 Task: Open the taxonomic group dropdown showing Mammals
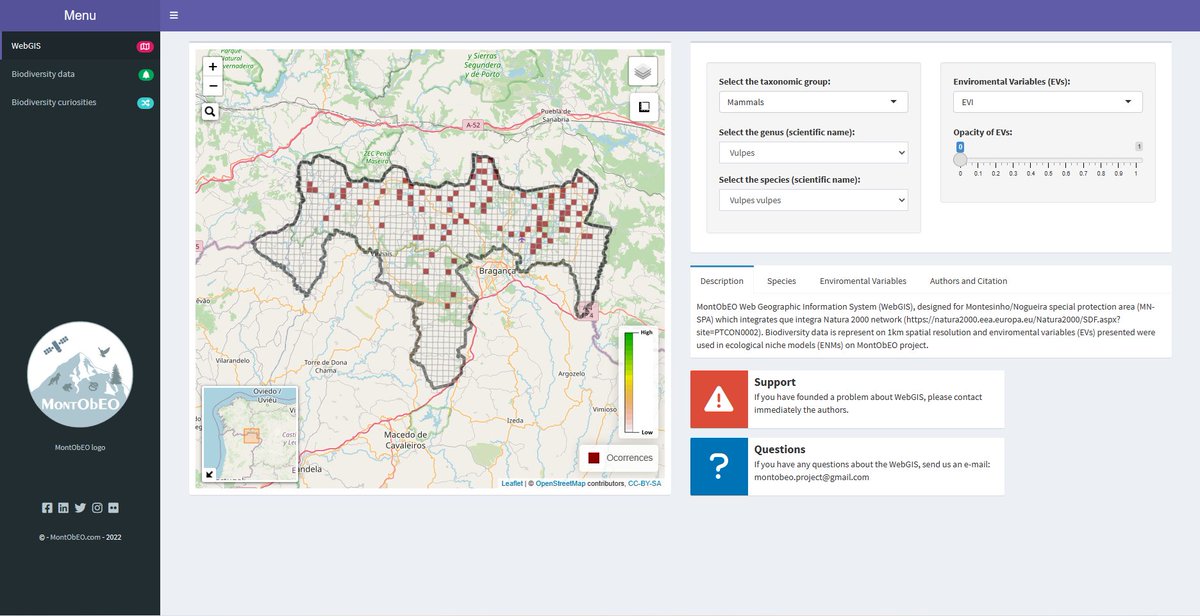pos(813,102)
